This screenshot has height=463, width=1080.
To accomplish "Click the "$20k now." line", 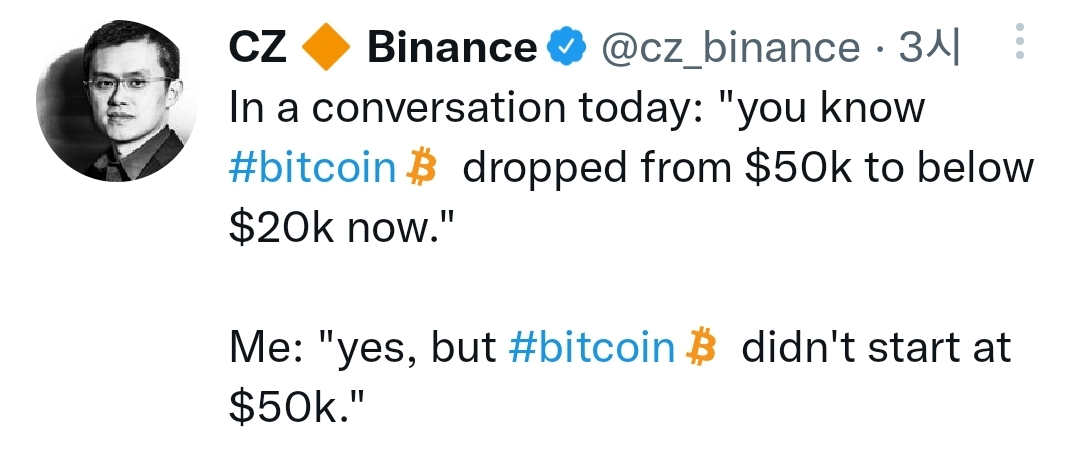I will tap(343, 228).
